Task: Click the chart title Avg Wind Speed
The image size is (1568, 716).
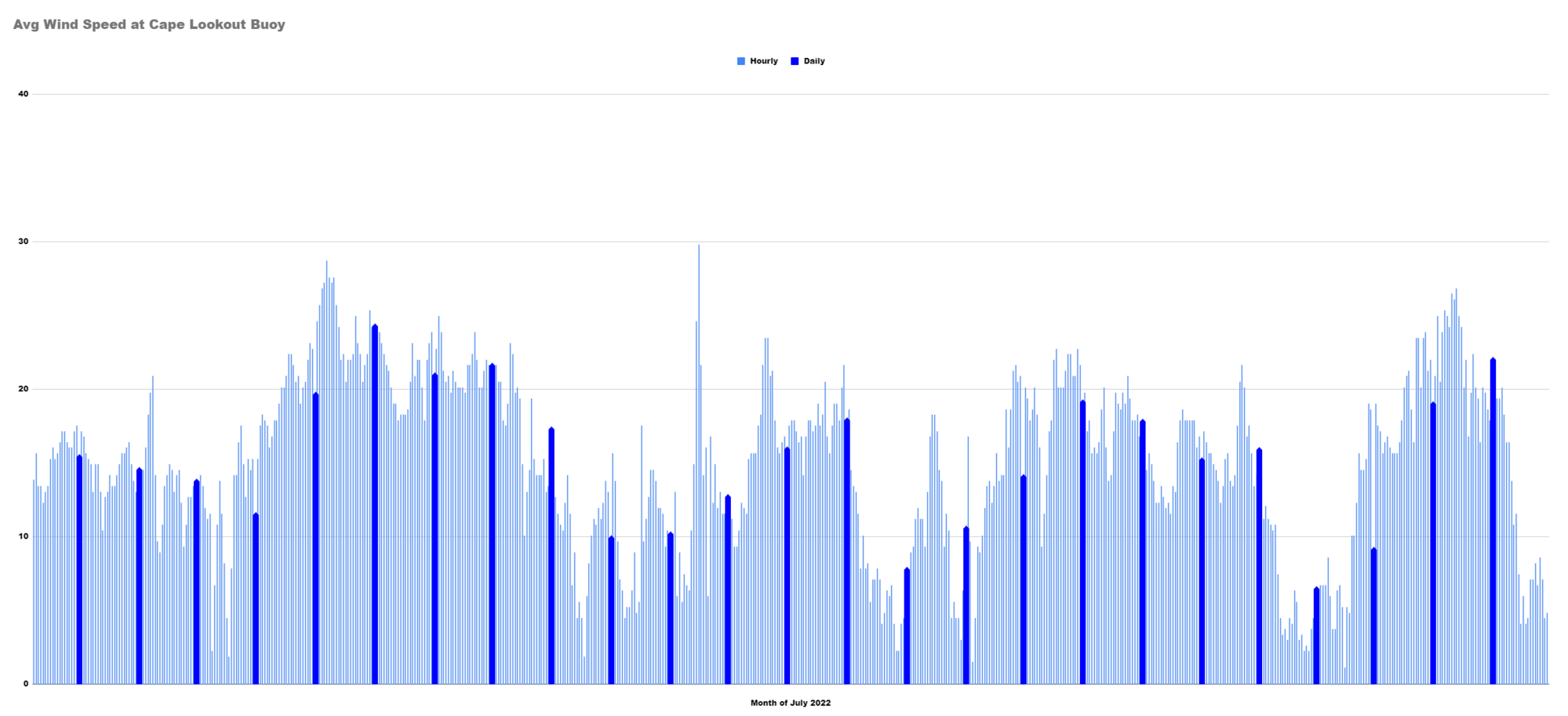Action: pyautogui.click(x=149, y=24)
